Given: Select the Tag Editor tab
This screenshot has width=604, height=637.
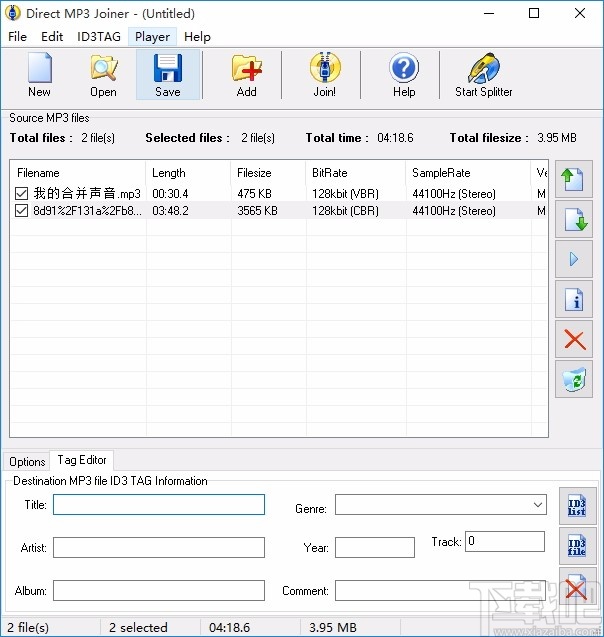Looking at the screenshot, I should pos(82,460).
